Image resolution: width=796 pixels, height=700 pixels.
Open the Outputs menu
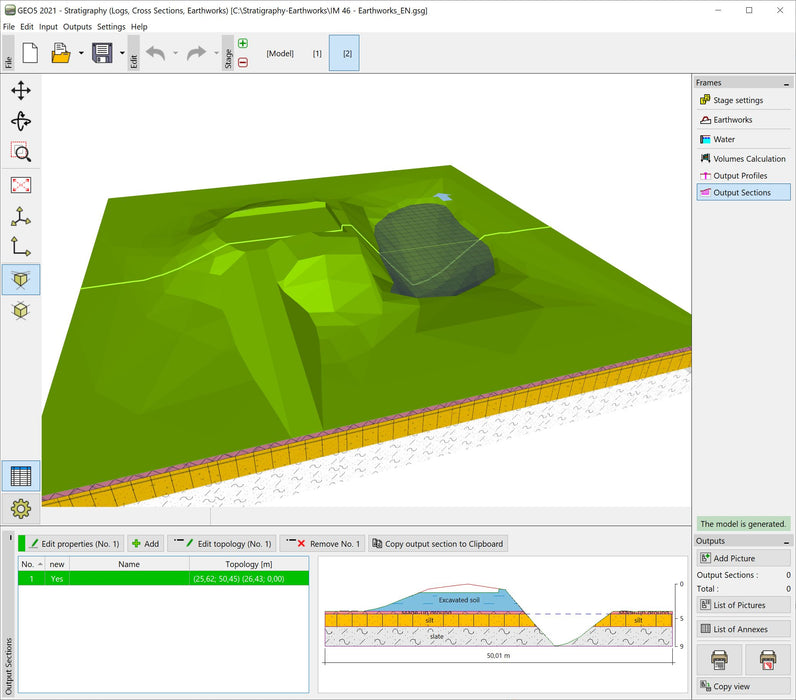pyautogui.click(x=77, y=27)
